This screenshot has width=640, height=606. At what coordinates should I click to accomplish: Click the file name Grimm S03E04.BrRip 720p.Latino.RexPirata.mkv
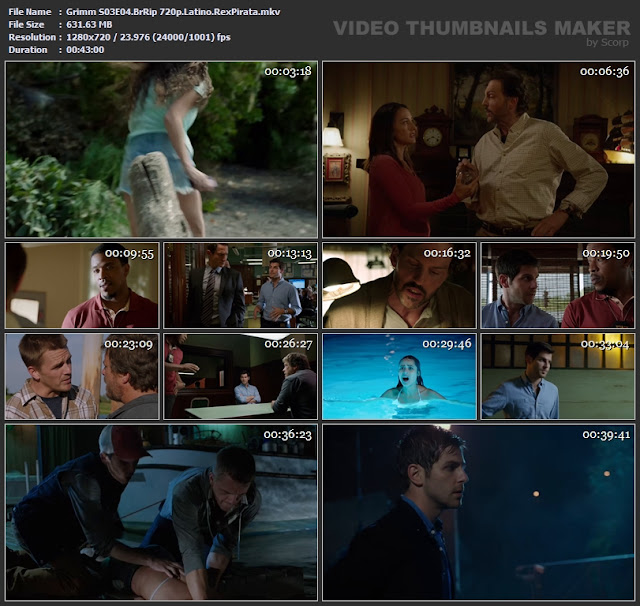pos(173,12)
